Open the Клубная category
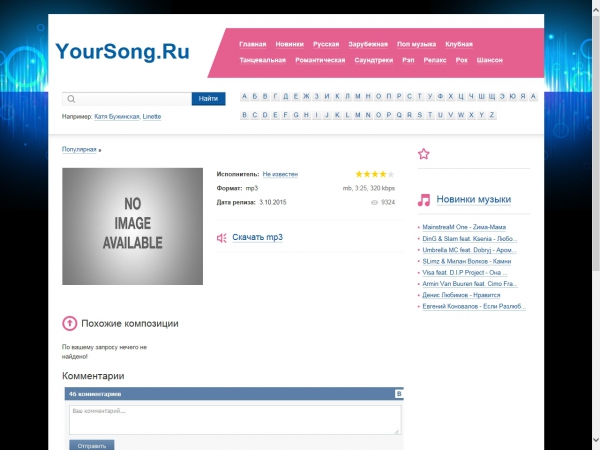This screenshot has width=600, height=450. pos(459,44)
